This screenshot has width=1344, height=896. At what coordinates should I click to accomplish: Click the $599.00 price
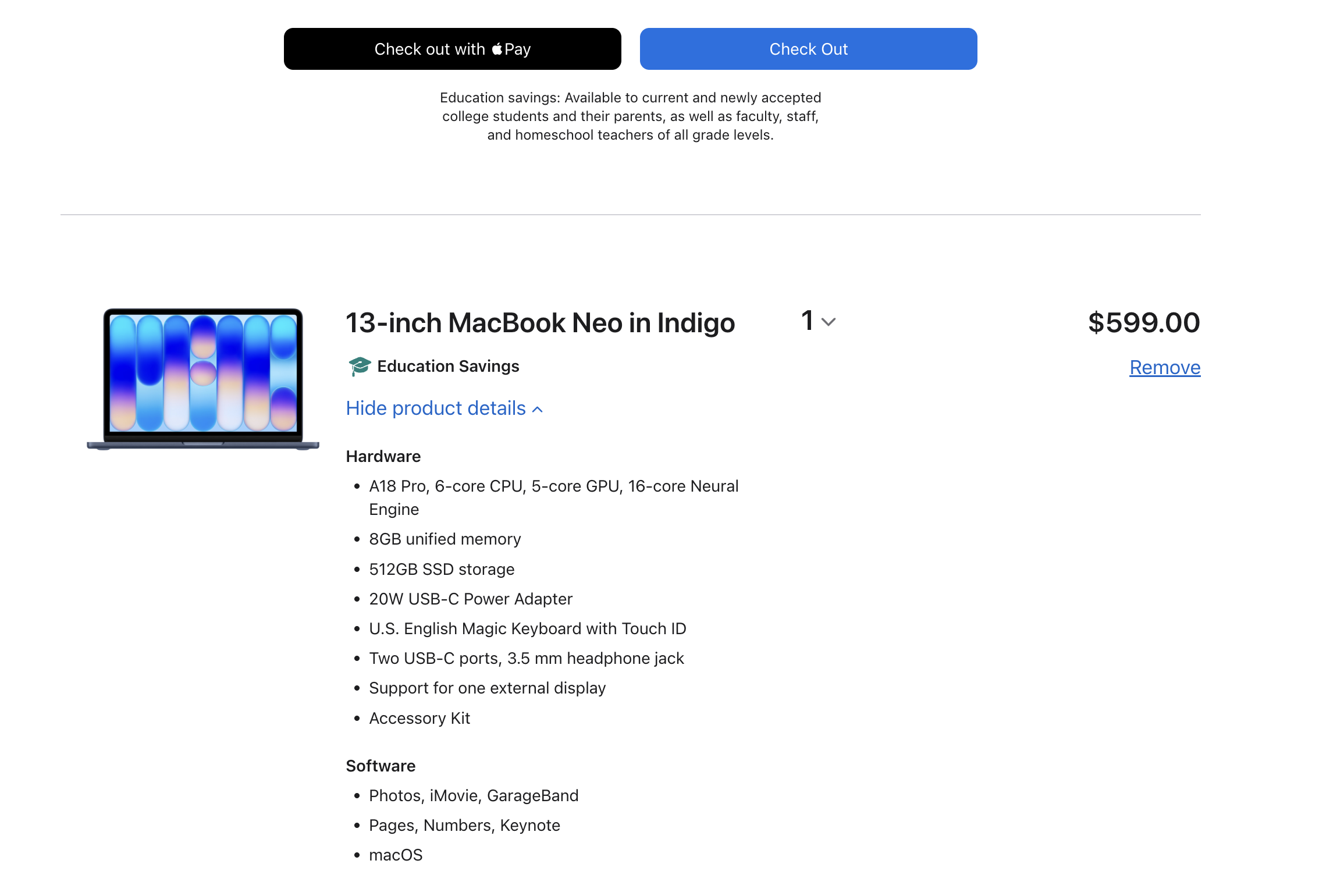[1143, 323]
